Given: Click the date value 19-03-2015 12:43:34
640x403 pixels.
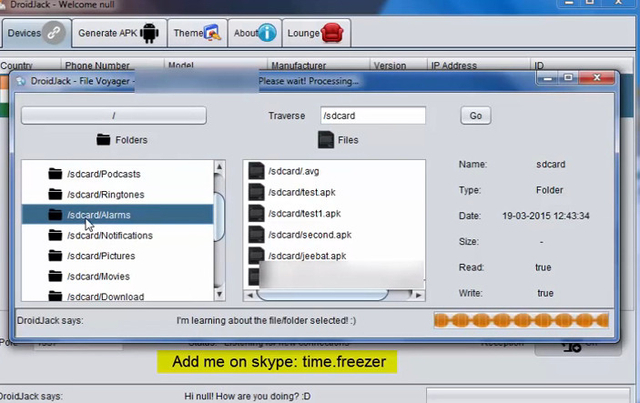Looking at the screenshot, I should click(546, 216).
